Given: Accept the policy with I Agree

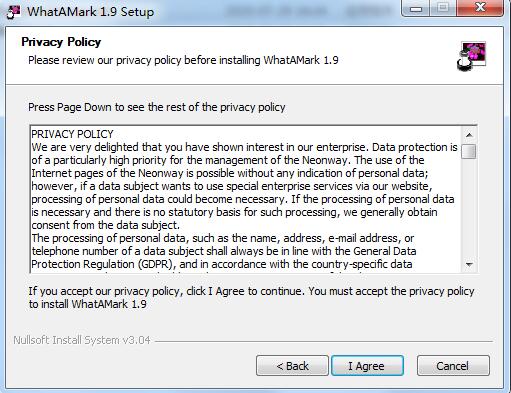Looking at the screenshot, I should click(x=367, y=366).
